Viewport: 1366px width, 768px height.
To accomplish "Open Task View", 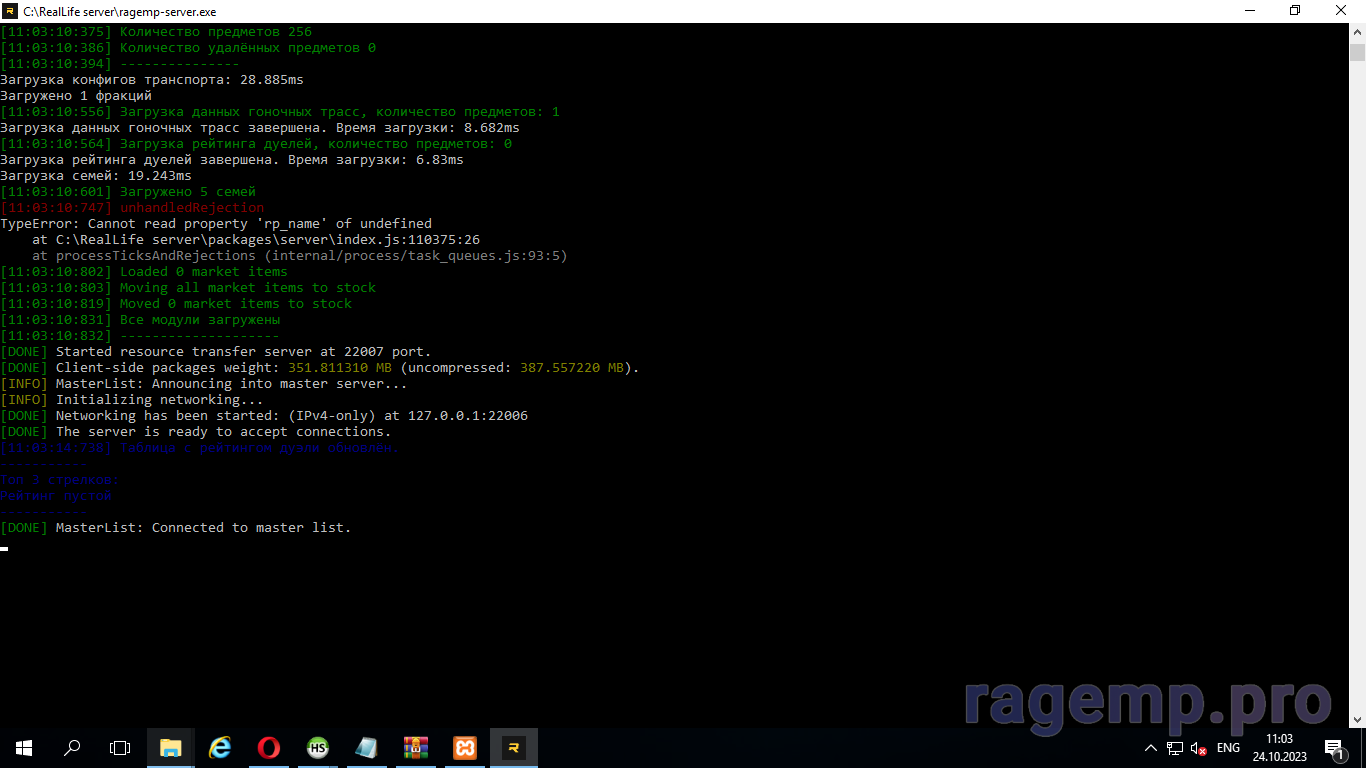I will pyautogui.click(x=120, y=747).
